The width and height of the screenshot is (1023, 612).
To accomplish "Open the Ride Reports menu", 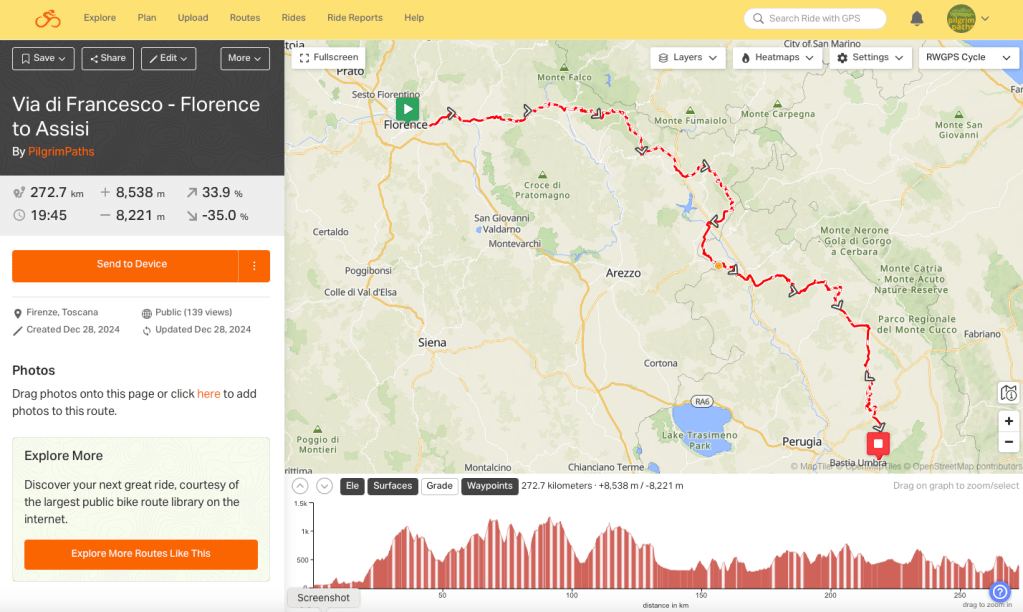I will click(354, 18).
